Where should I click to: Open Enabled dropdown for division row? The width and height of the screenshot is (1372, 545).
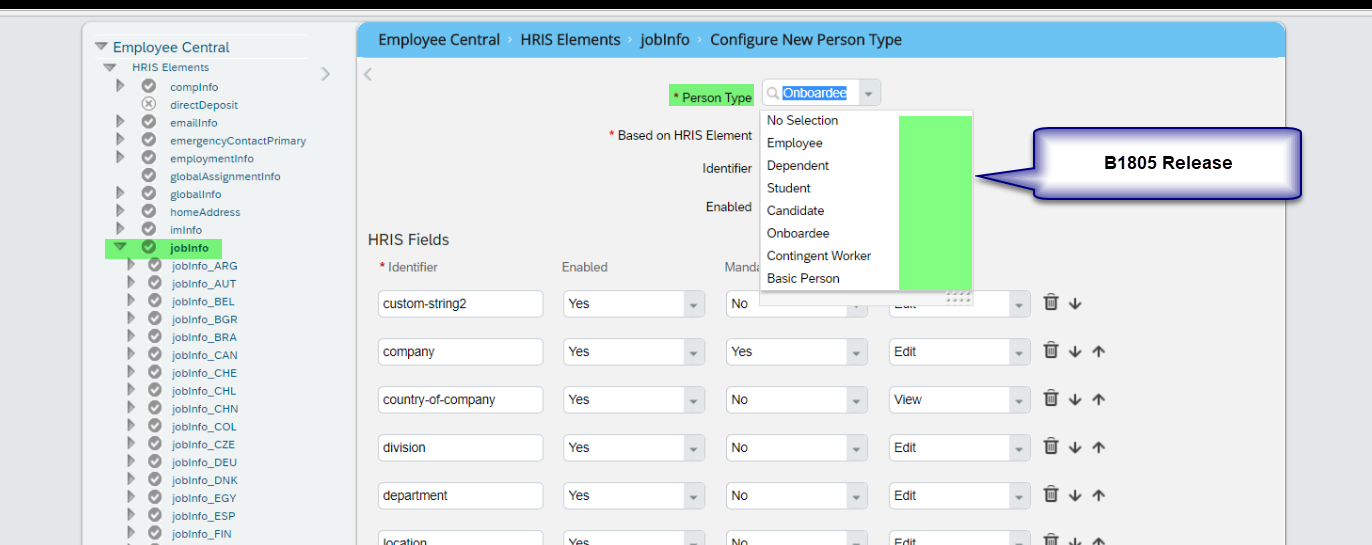(x=693, y=448)
